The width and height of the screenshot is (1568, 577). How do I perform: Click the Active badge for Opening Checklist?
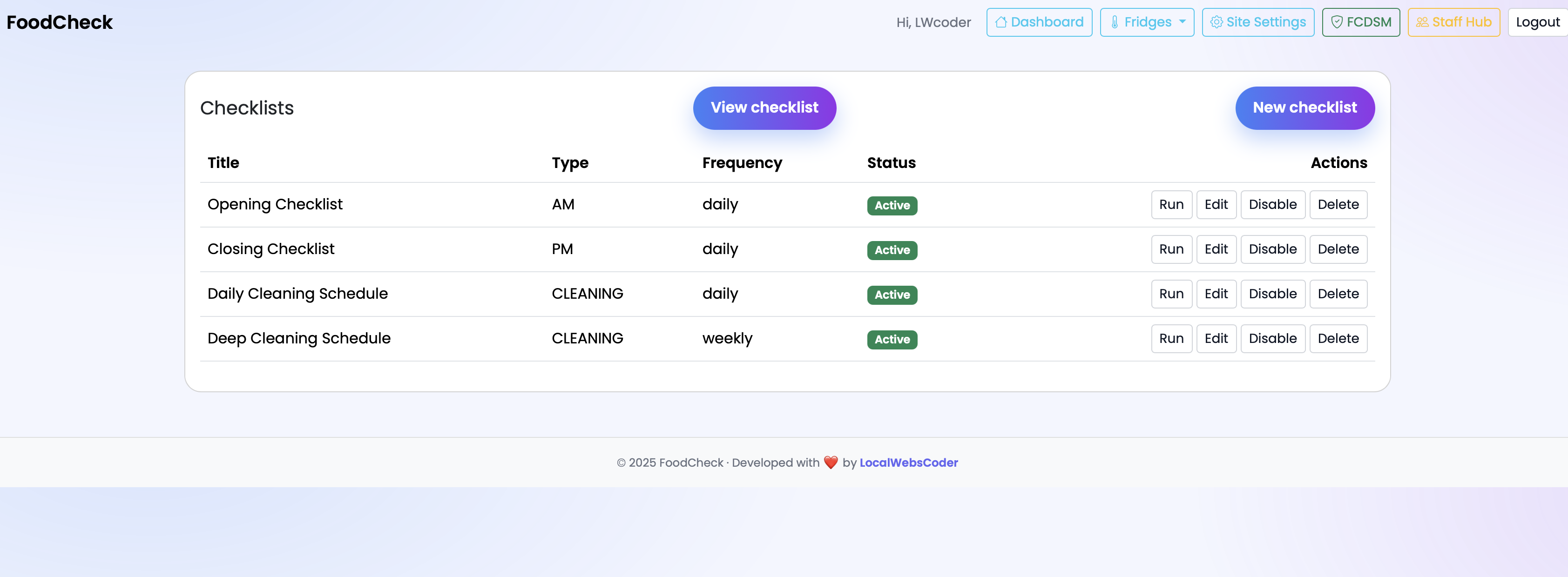(892, 206)
